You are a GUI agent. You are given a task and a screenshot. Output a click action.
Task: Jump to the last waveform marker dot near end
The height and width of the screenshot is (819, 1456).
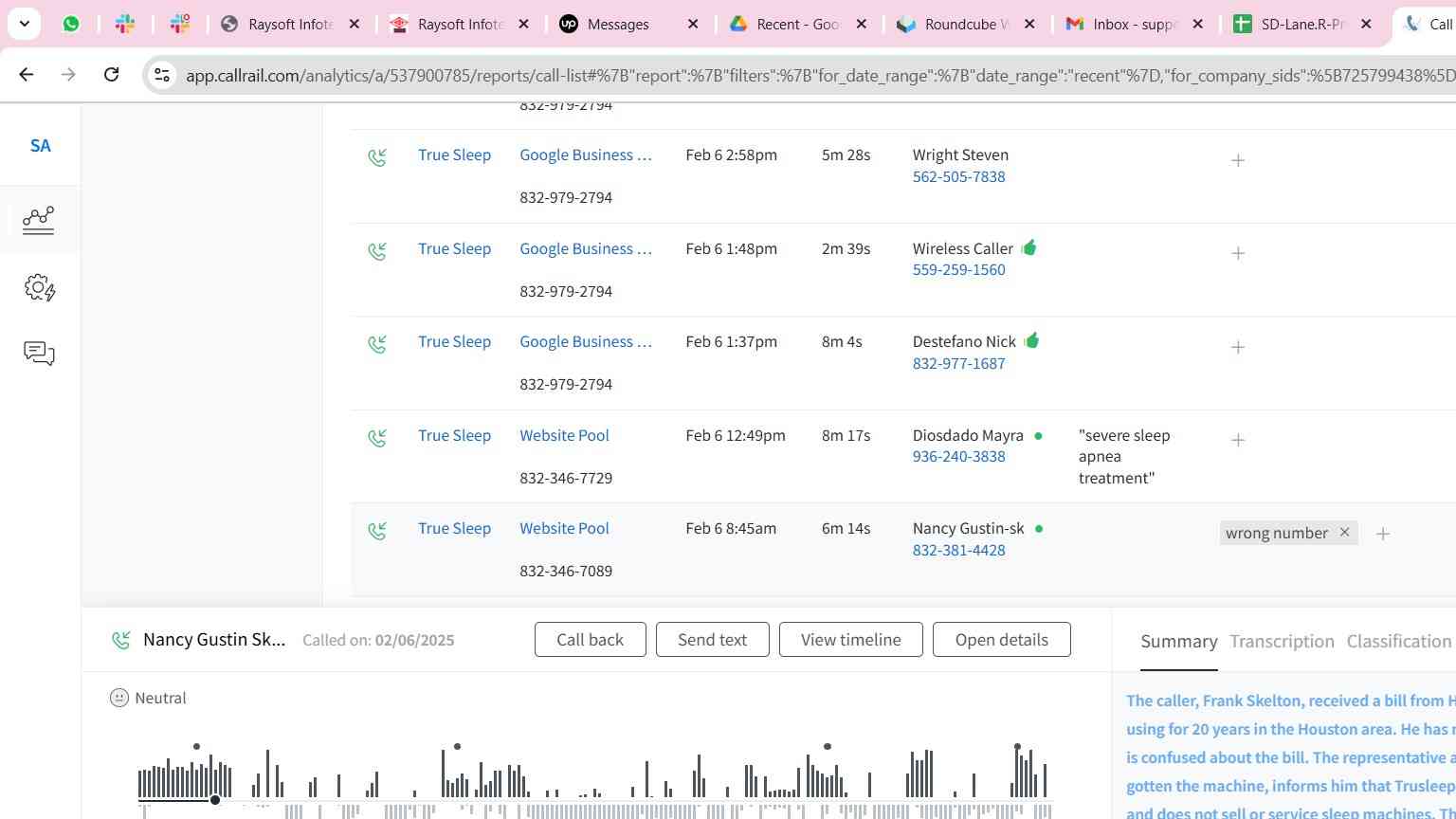pyautogui.click(x=1017, y=747)
